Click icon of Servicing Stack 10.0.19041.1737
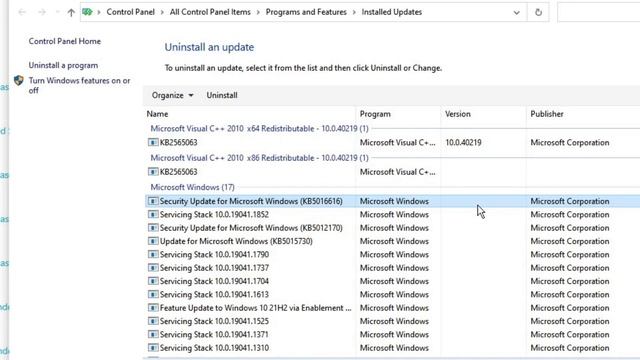This screenshot has height=360, width=640. coord(153,268)
